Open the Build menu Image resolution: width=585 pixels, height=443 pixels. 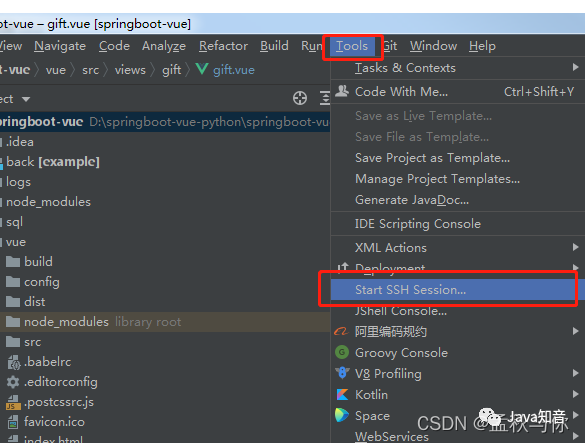(x=274, y=46)
